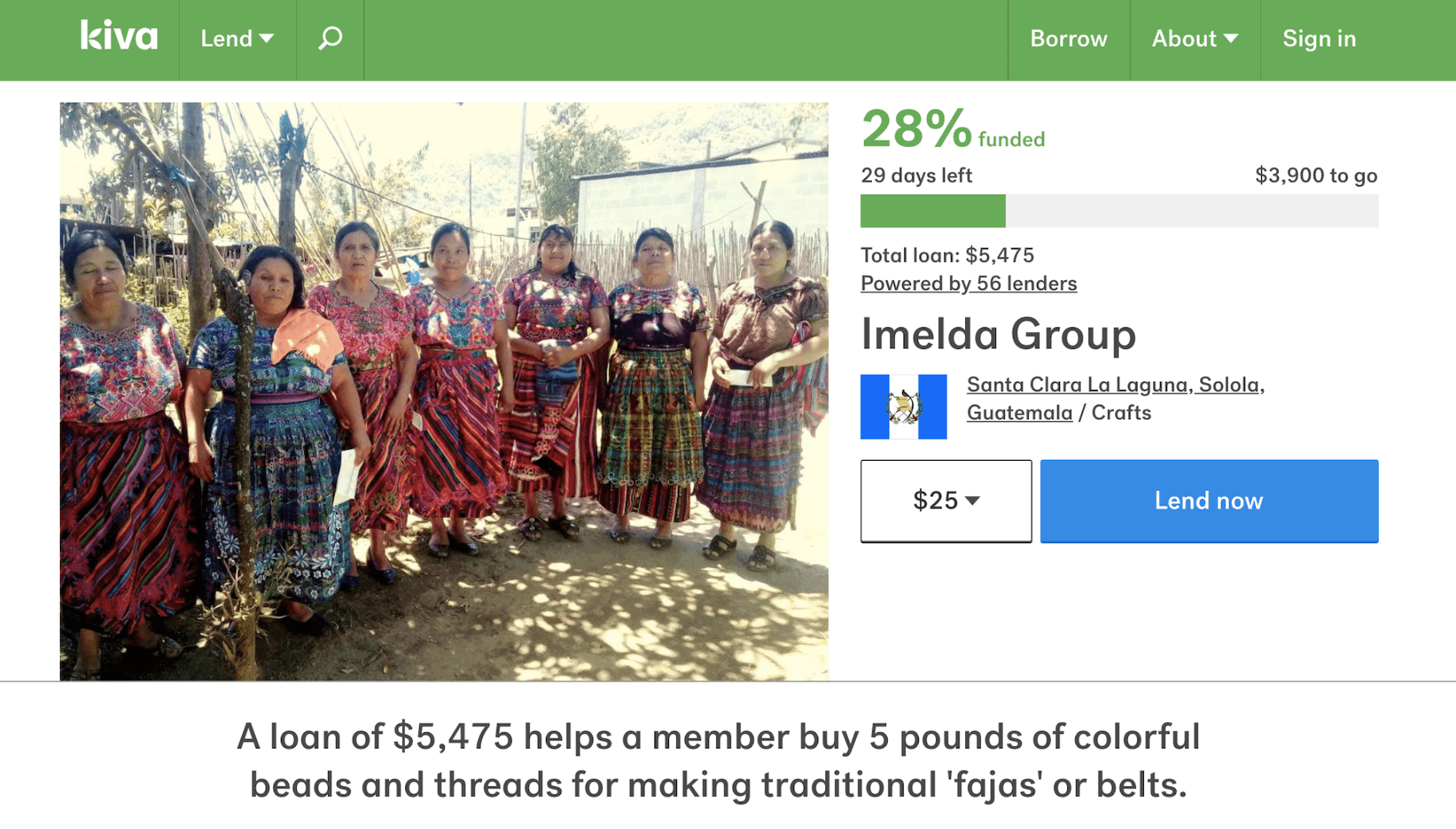The height and width of the screenshot is (829, 1456).
Task: Click Sign in
Action: [x=1319, y=37]
